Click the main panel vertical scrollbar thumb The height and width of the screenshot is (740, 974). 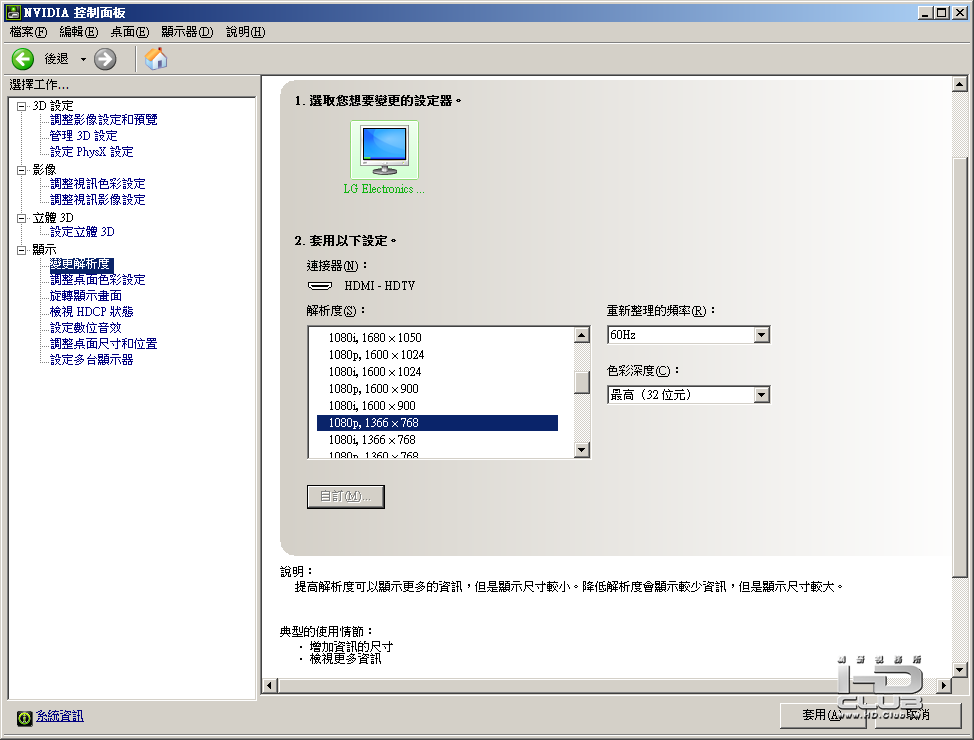coord(960,368)
